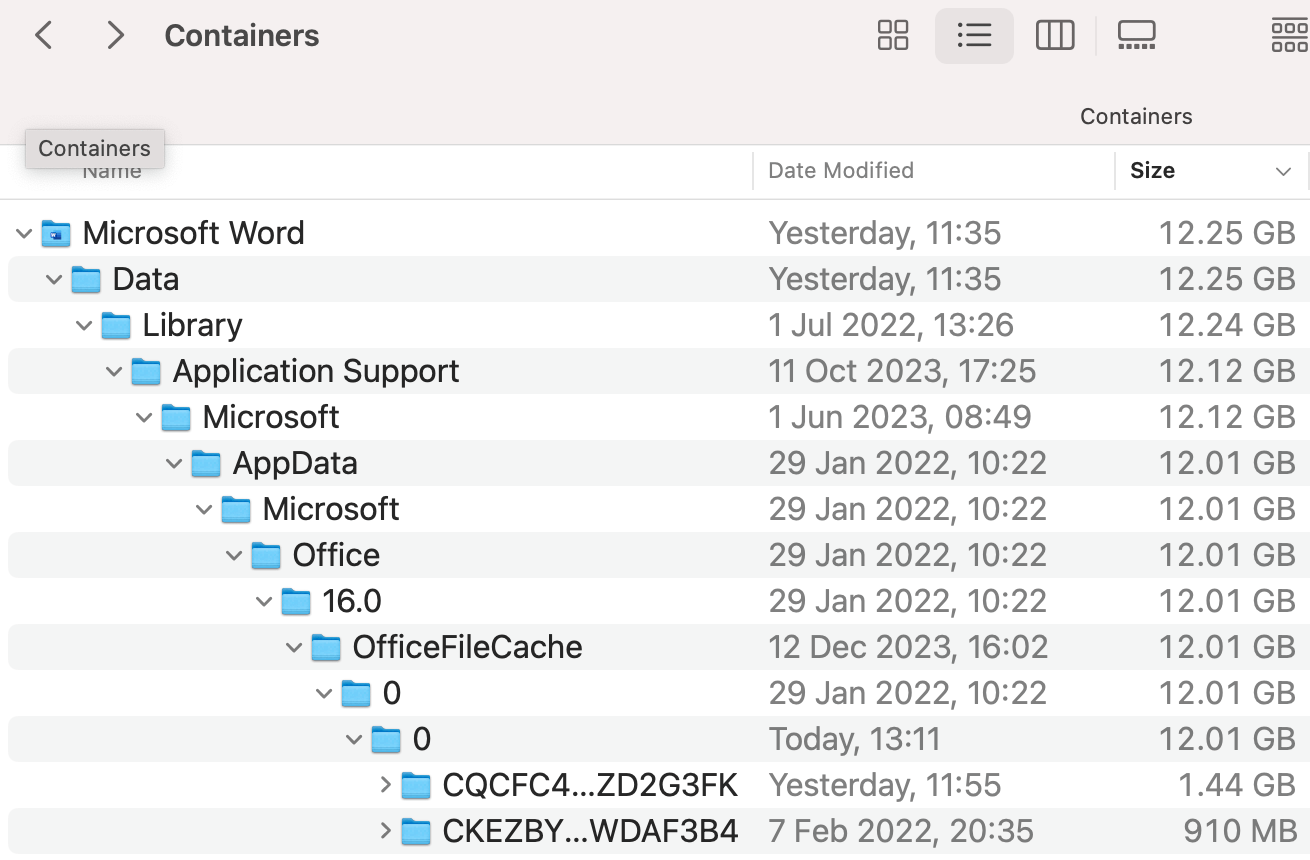Click the "1.44 GB" size value
This screenshot has height=860, width=1310.
(1237, 785)
